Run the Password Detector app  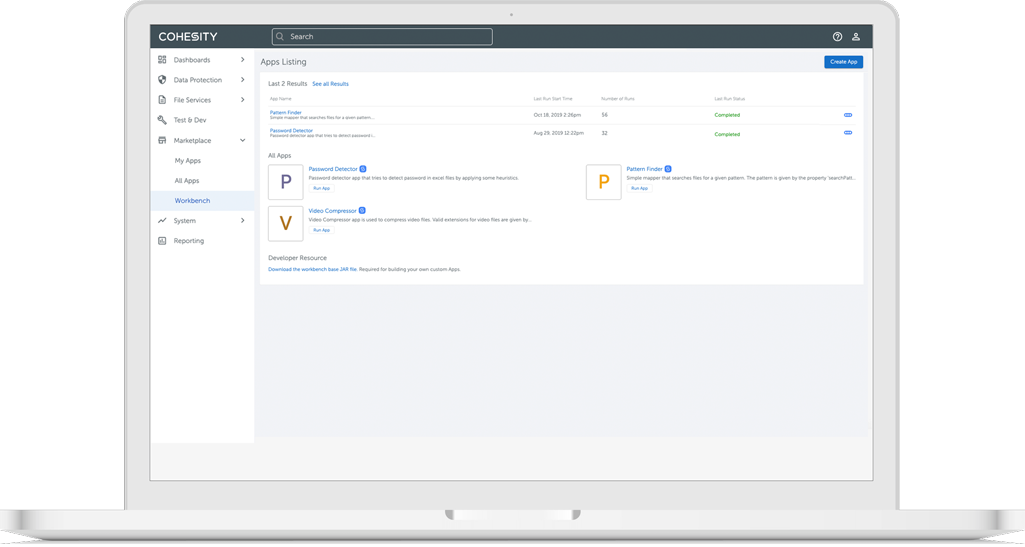(322, 188)
